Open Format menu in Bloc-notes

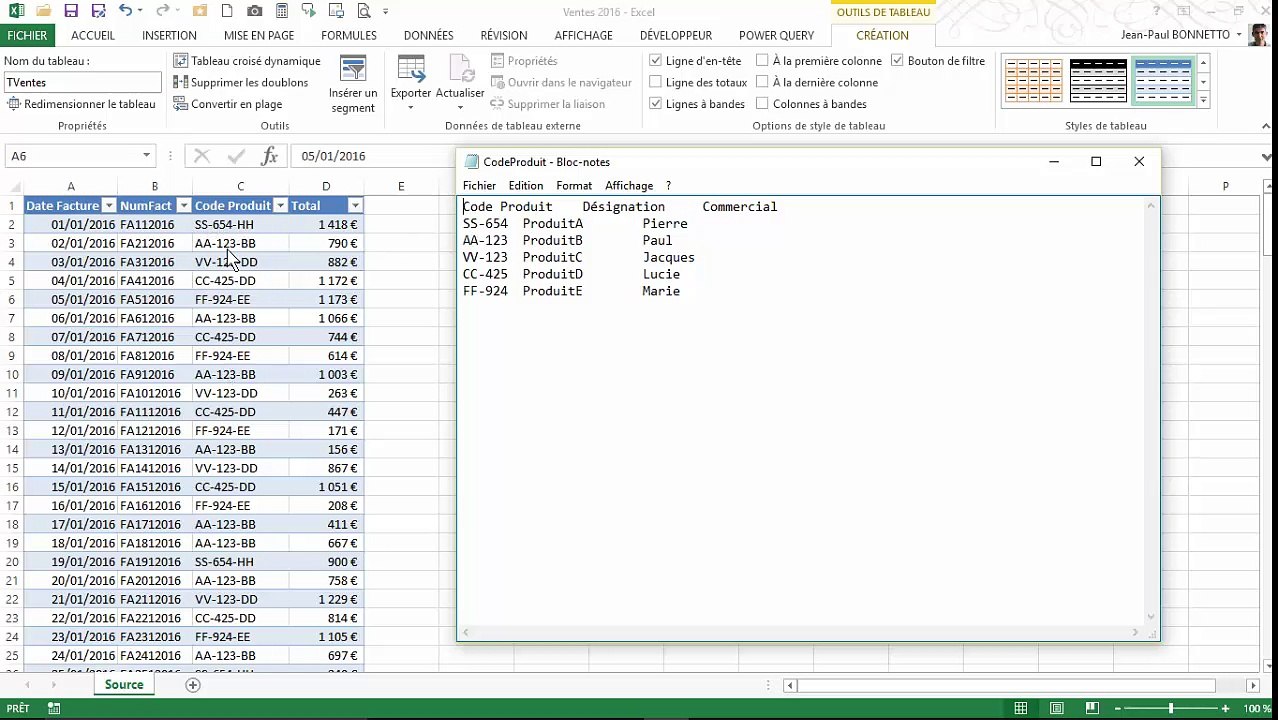(574, 186)
